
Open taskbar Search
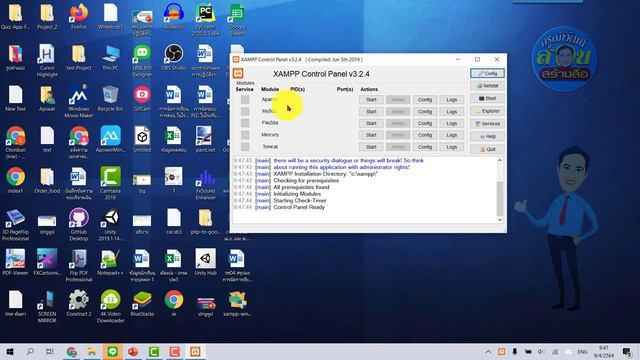pos(30,351)
